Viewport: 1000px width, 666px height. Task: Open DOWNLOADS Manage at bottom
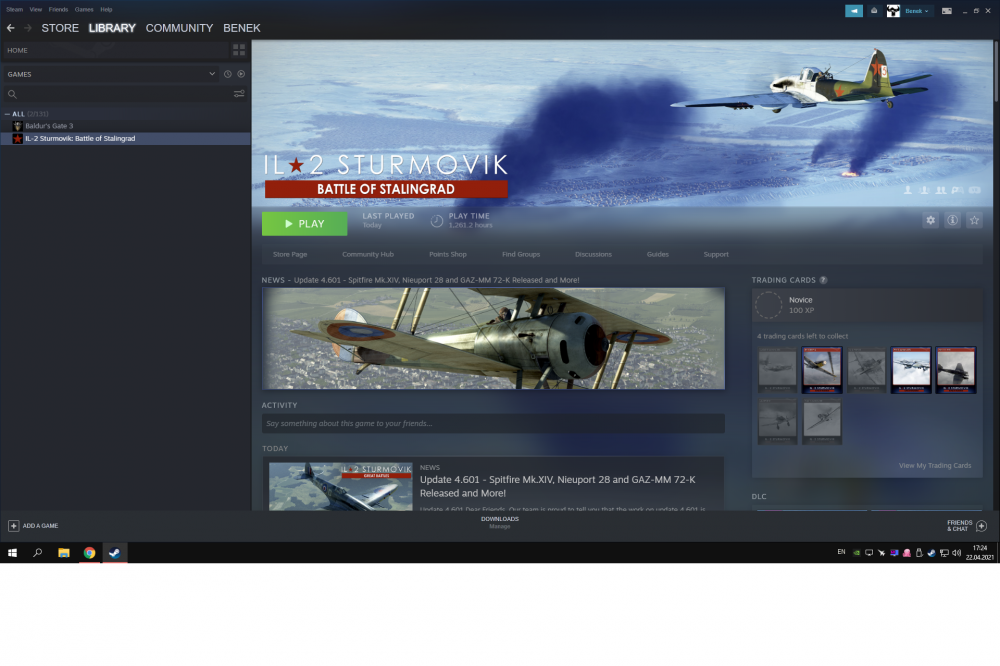tap(500, 522)
